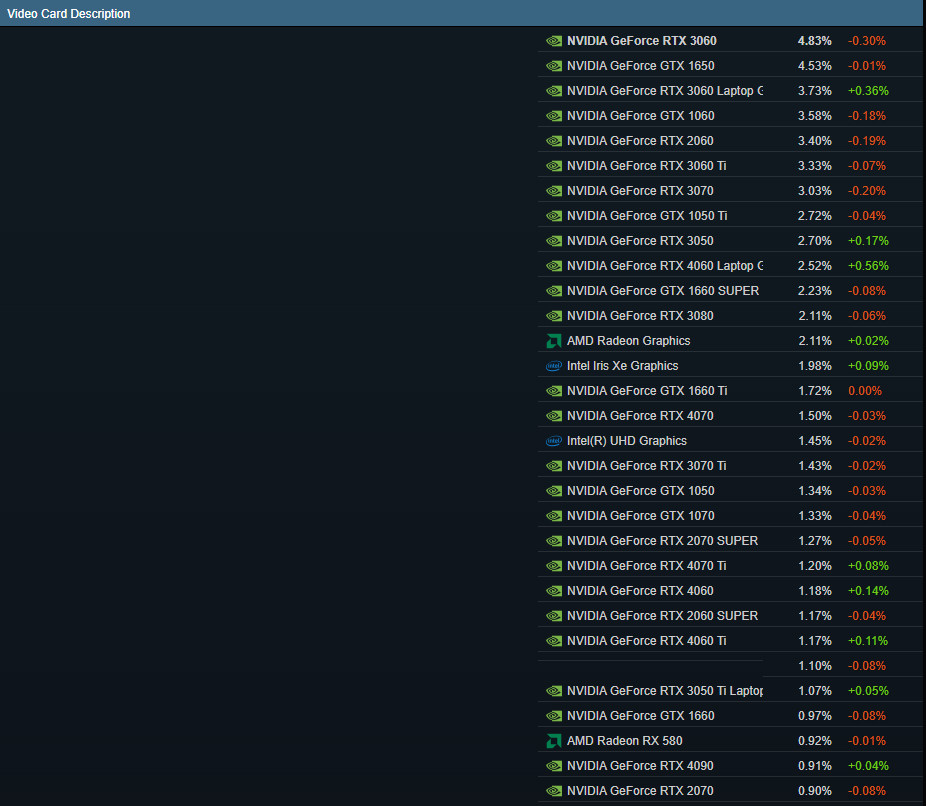Click the NVIDIA logo beside RTX 3070

[x=554, y=191]
